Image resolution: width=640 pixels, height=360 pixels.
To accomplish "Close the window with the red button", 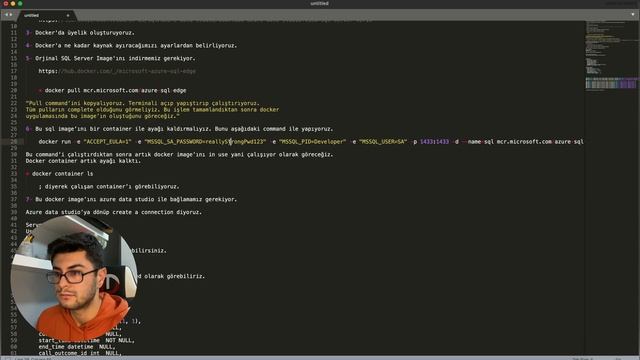I will click(x=6, y=3).
